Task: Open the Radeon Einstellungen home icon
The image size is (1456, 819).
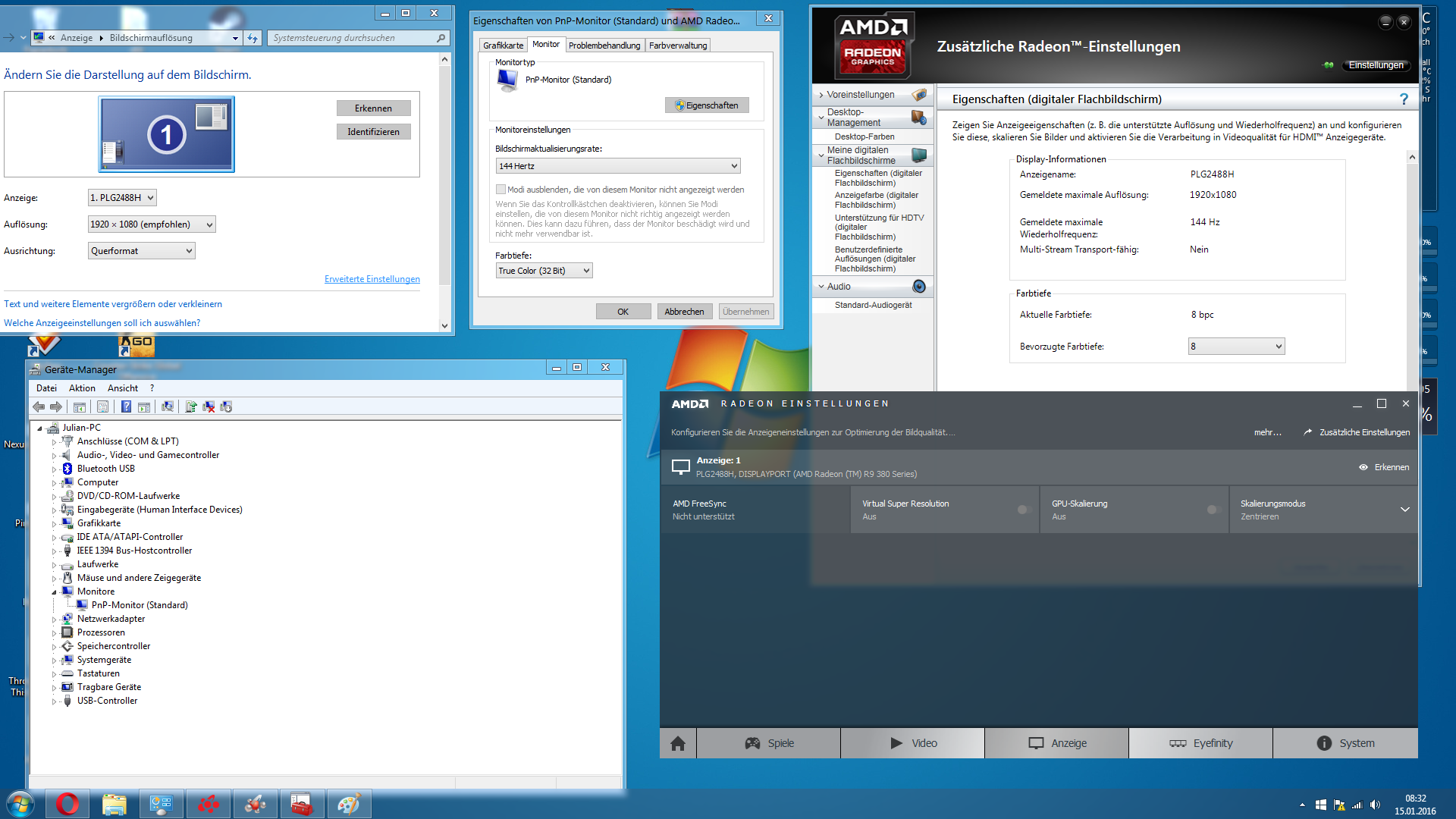Action: pyautogui.click(x=678, y=743)
